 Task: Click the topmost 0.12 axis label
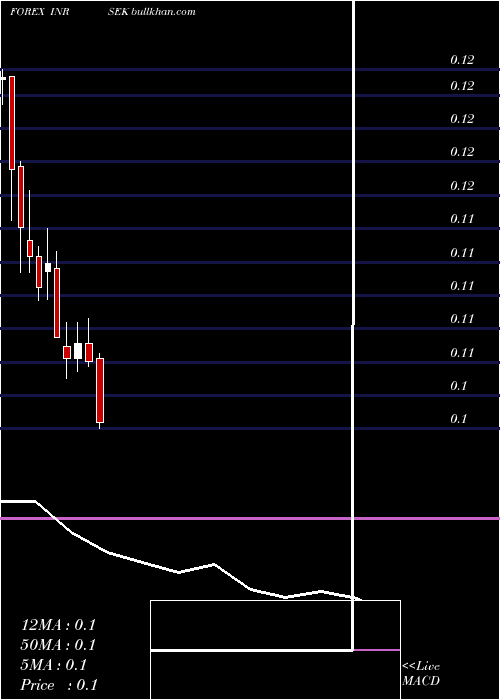coord(462,60)
